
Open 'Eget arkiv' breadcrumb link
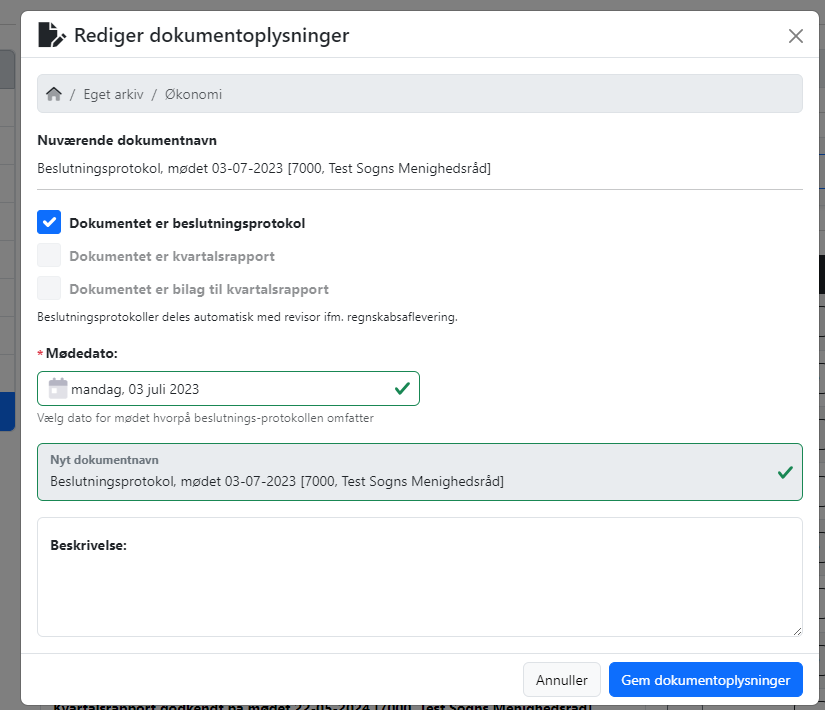pos(113,94)
